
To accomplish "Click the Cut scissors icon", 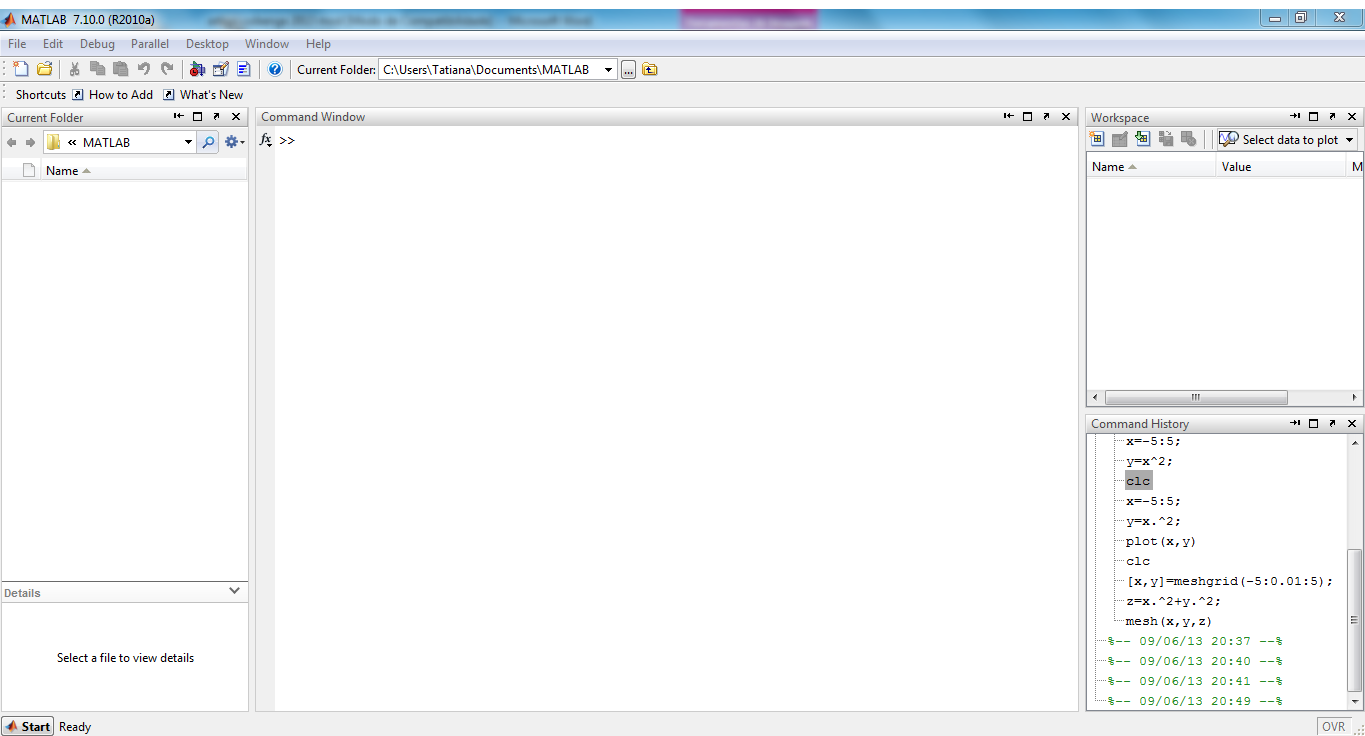I will 74,69.
